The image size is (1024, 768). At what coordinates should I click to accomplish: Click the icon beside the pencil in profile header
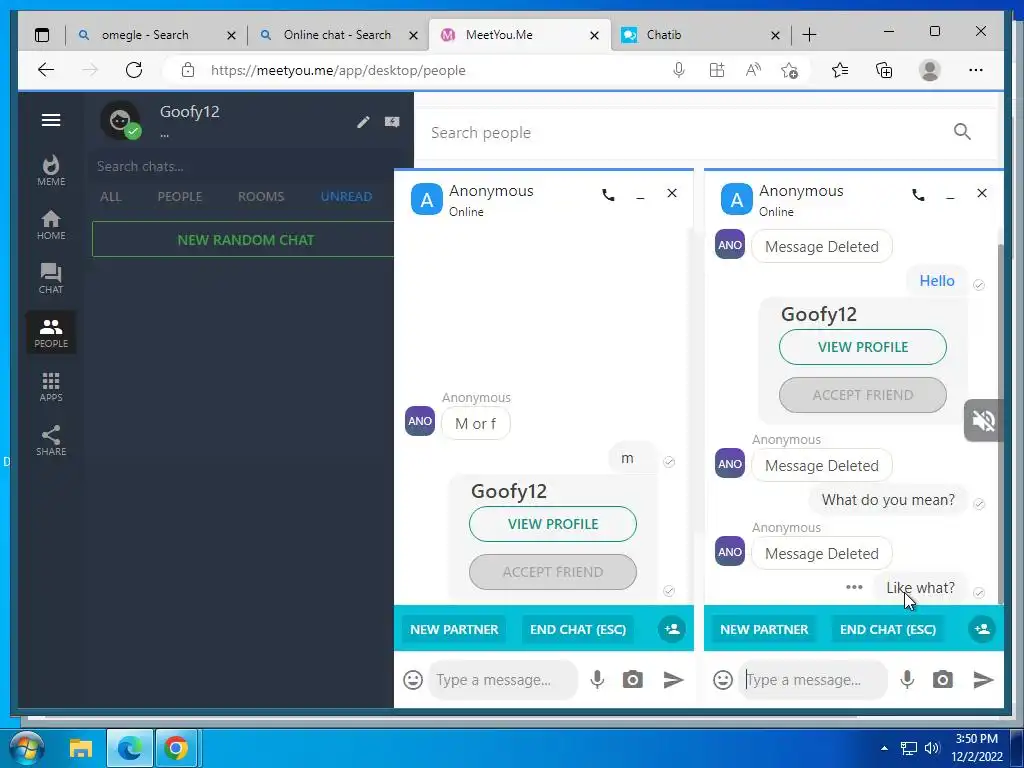point(392,121)
